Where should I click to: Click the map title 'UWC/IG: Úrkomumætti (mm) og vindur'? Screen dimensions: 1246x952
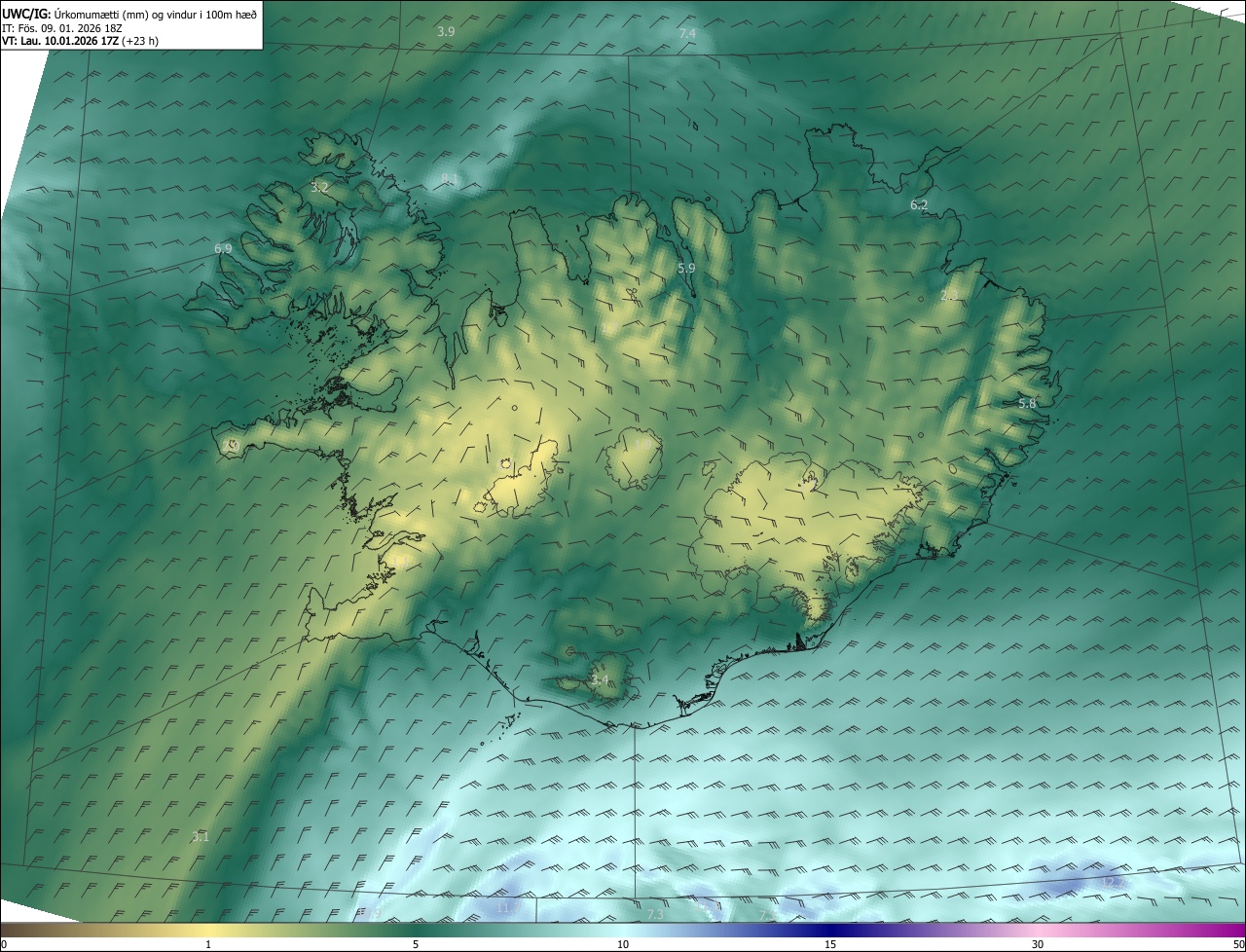click(129, 14)
